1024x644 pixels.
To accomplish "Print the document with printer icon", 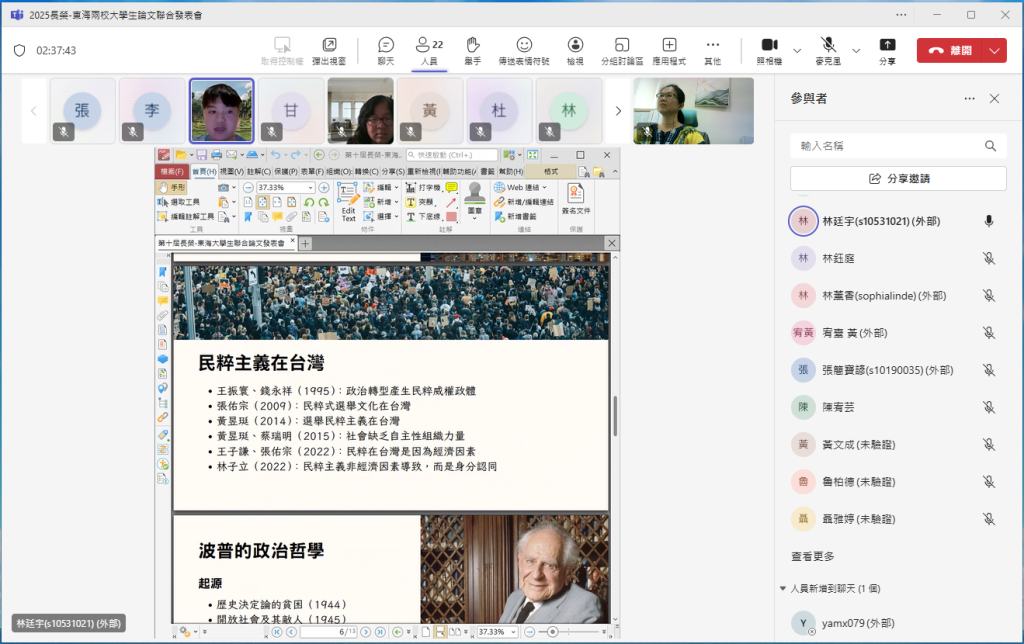I will click(x=216, y=155).
